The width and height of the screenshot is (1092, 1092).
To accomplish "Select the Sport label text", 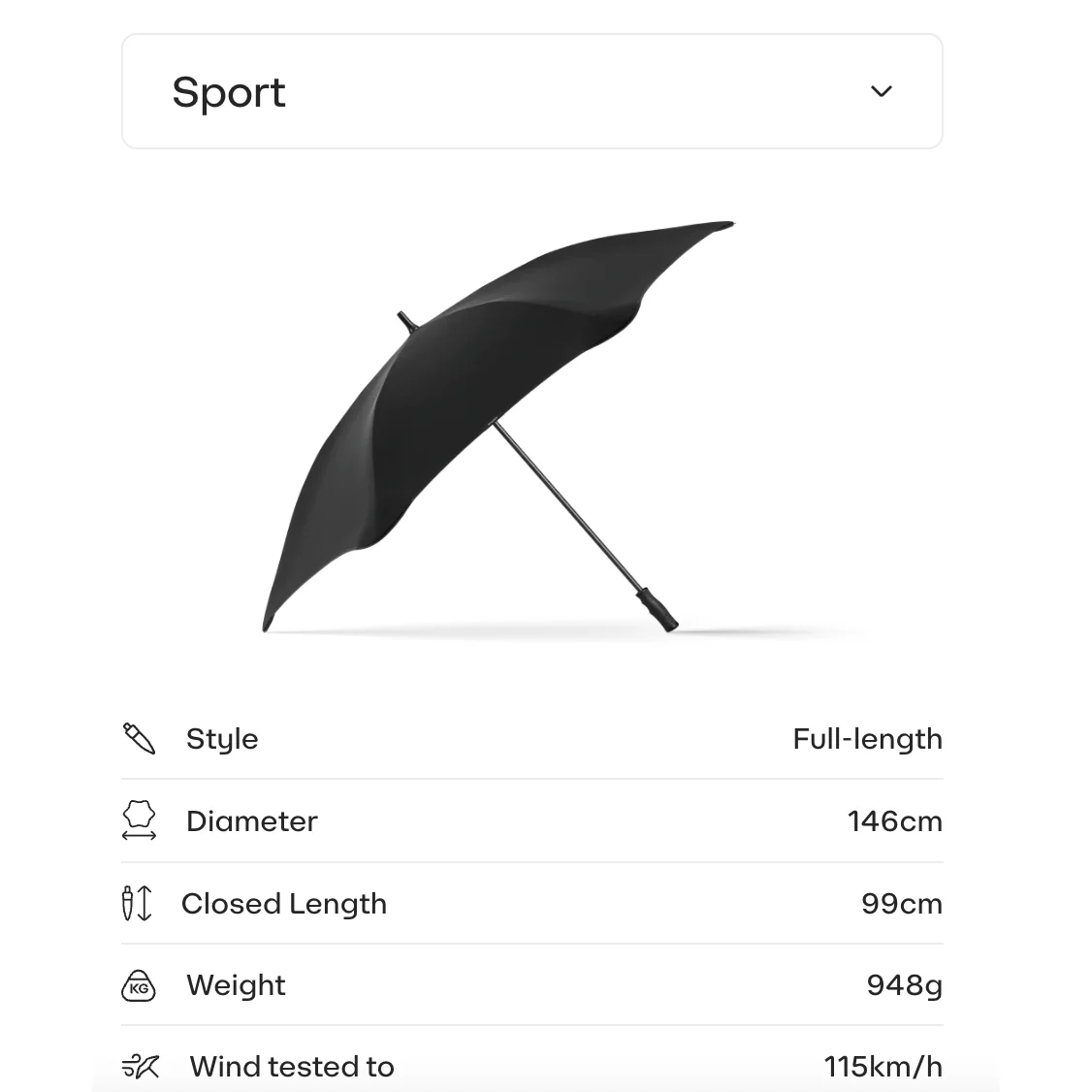I will click(x=229, y=92).
